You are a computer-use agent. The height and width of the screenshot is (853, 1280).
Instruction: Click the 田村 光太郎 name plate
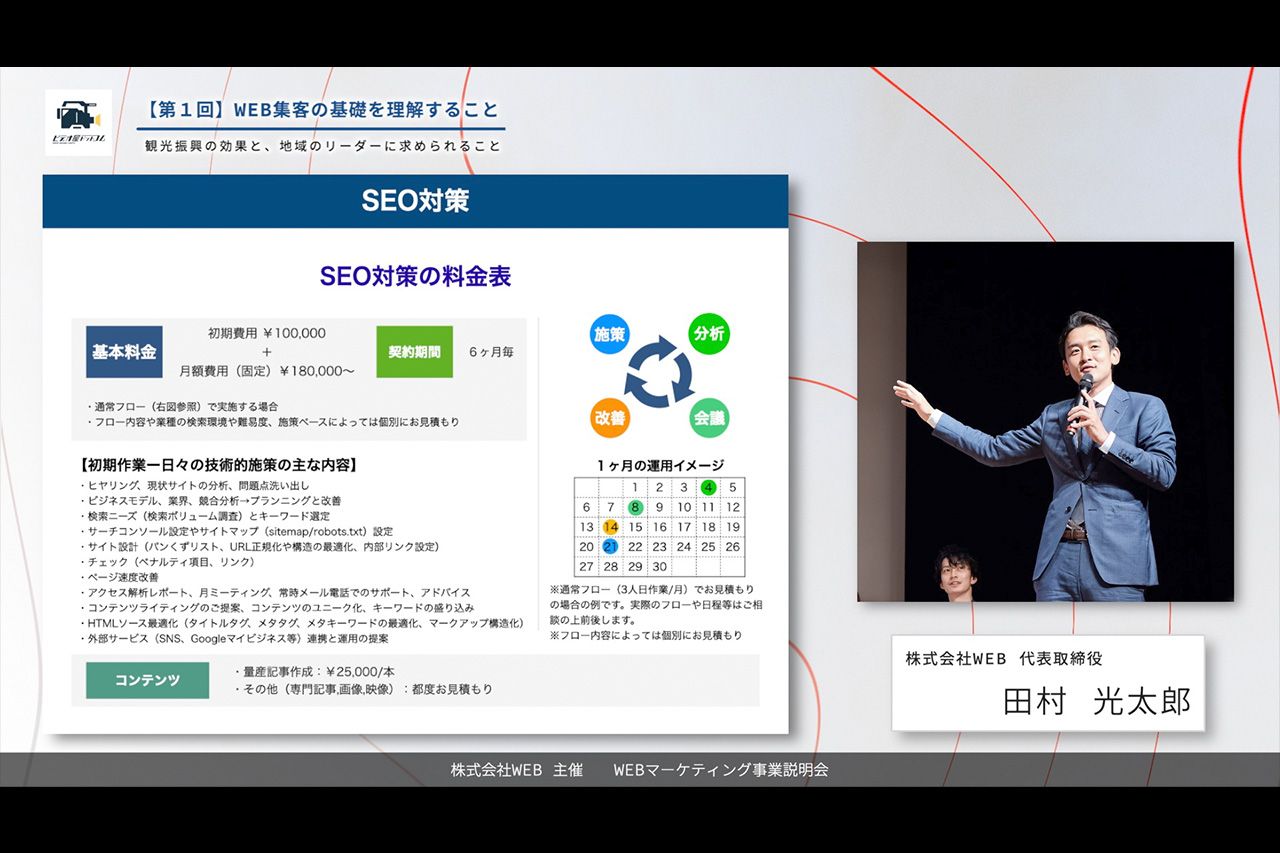click(x=1047, y=683)
